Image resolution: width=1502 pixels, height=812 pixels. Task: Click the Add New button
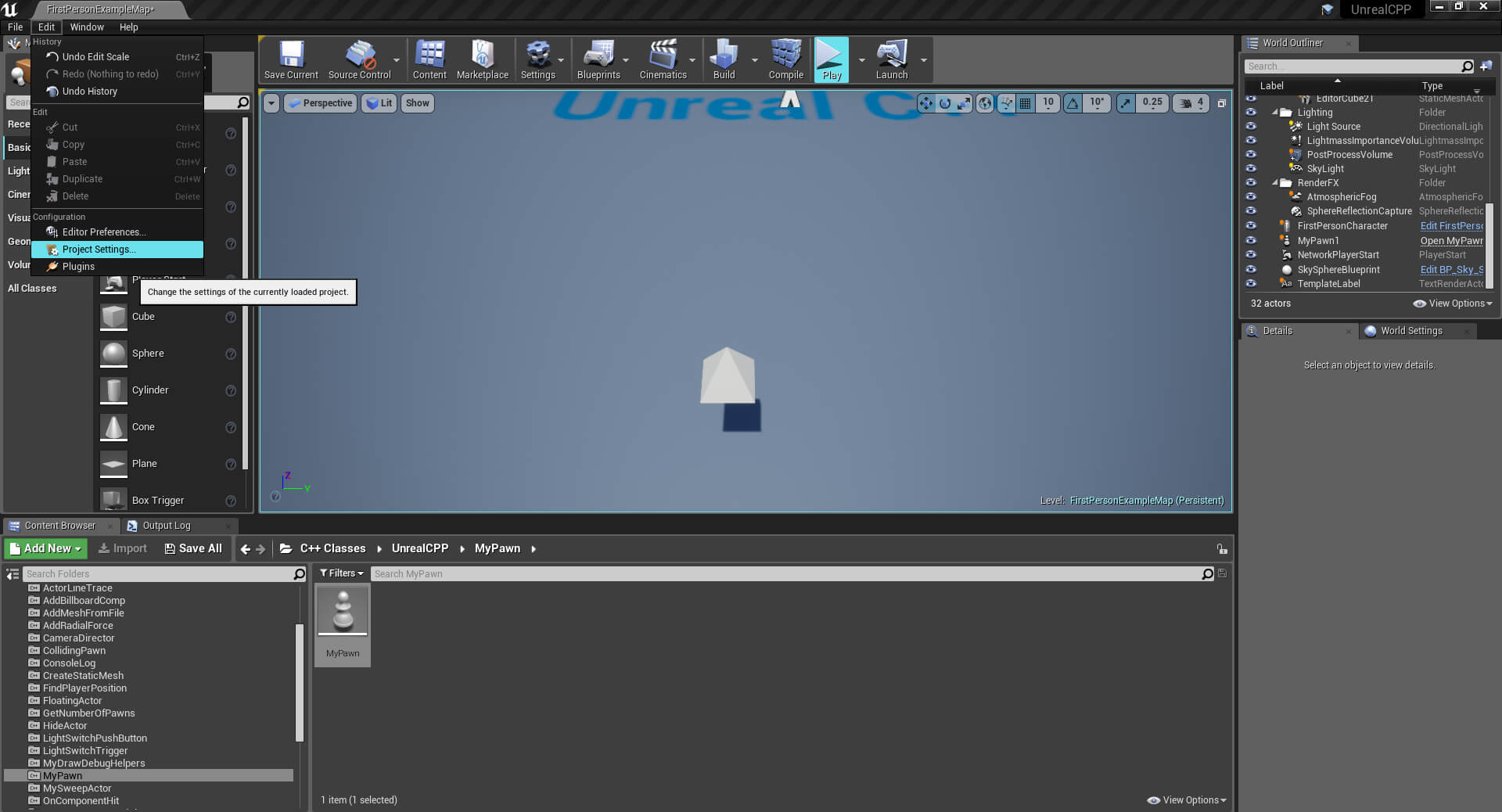45,549
